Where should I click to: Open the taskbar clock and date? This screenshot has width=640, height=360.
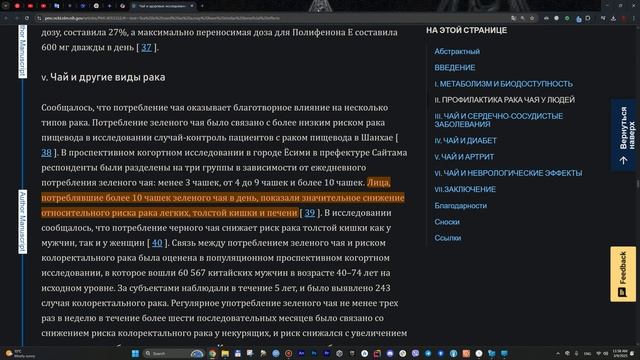620,353
